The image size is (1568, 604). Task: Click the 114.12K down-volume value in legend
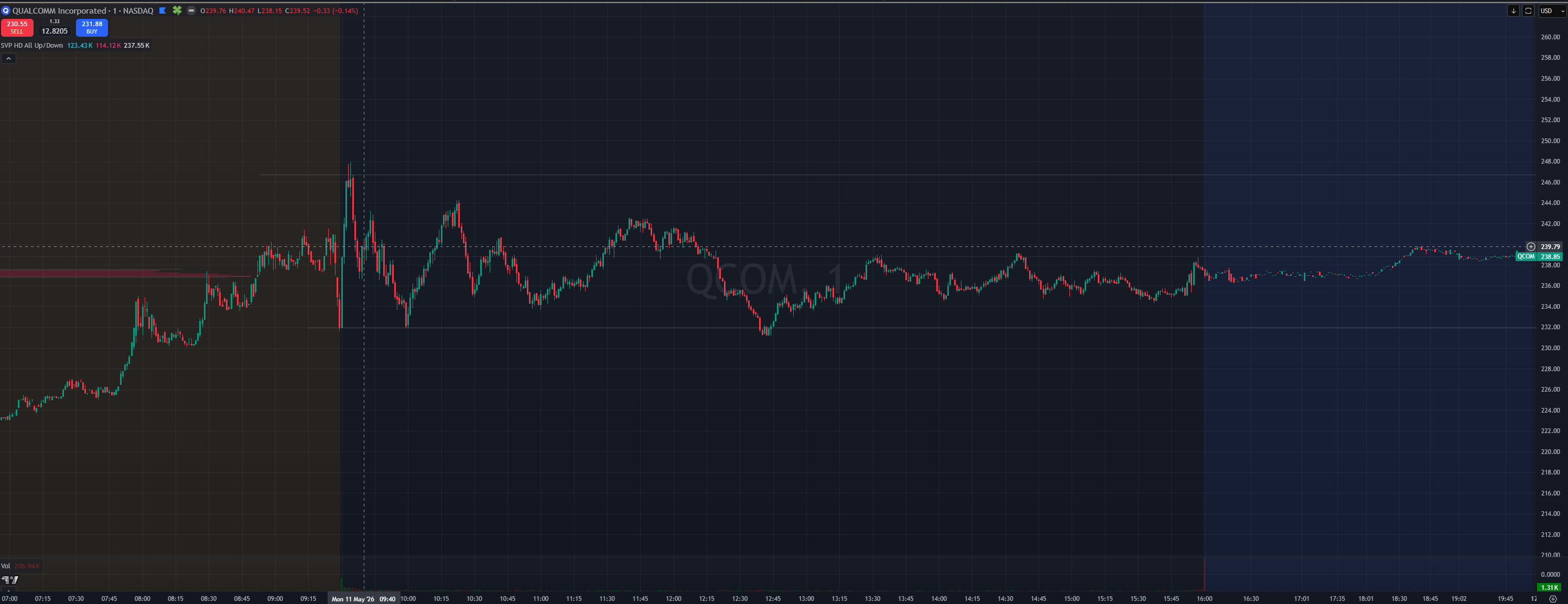coord(108,46)
